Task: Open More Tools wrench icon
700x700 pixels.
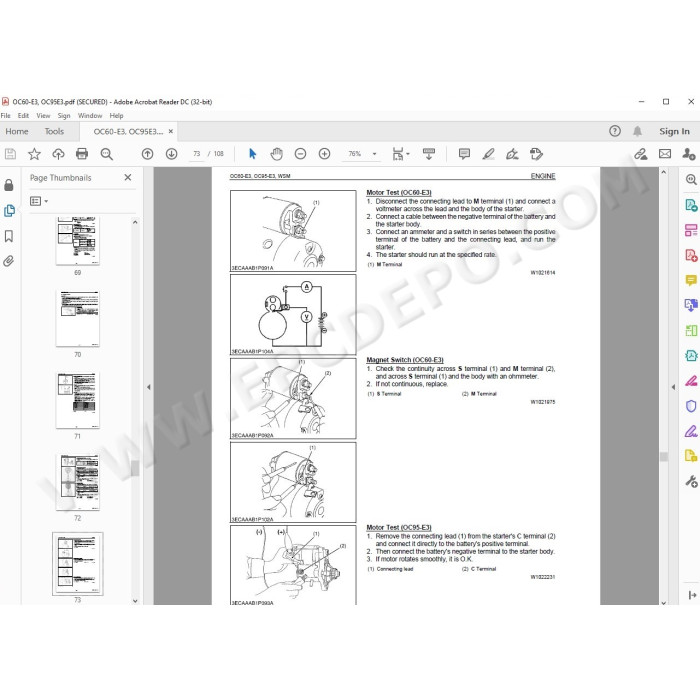Action: pos(691,481)
